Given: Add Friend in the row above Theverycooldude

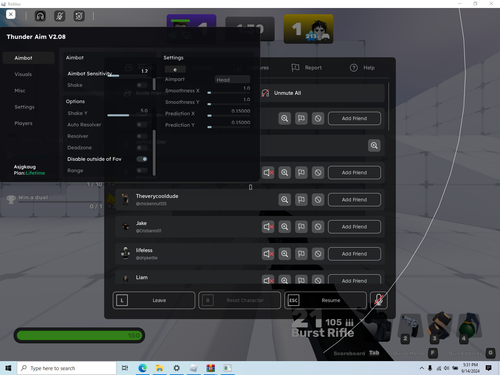Looking at the screenshot, I should [x=354, y=173].
